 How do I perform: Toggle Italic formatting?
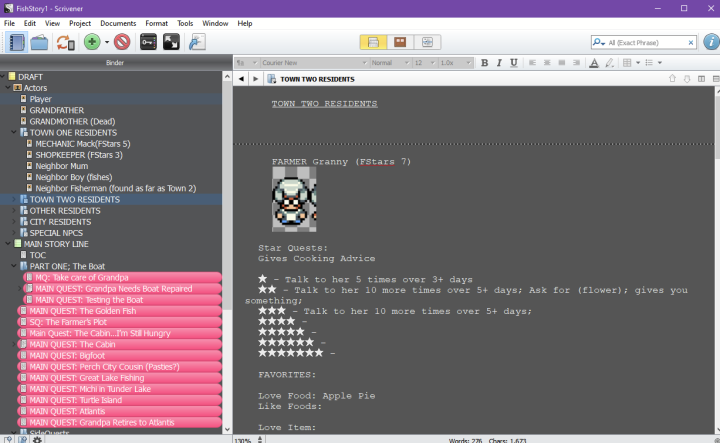pos(499,63)
